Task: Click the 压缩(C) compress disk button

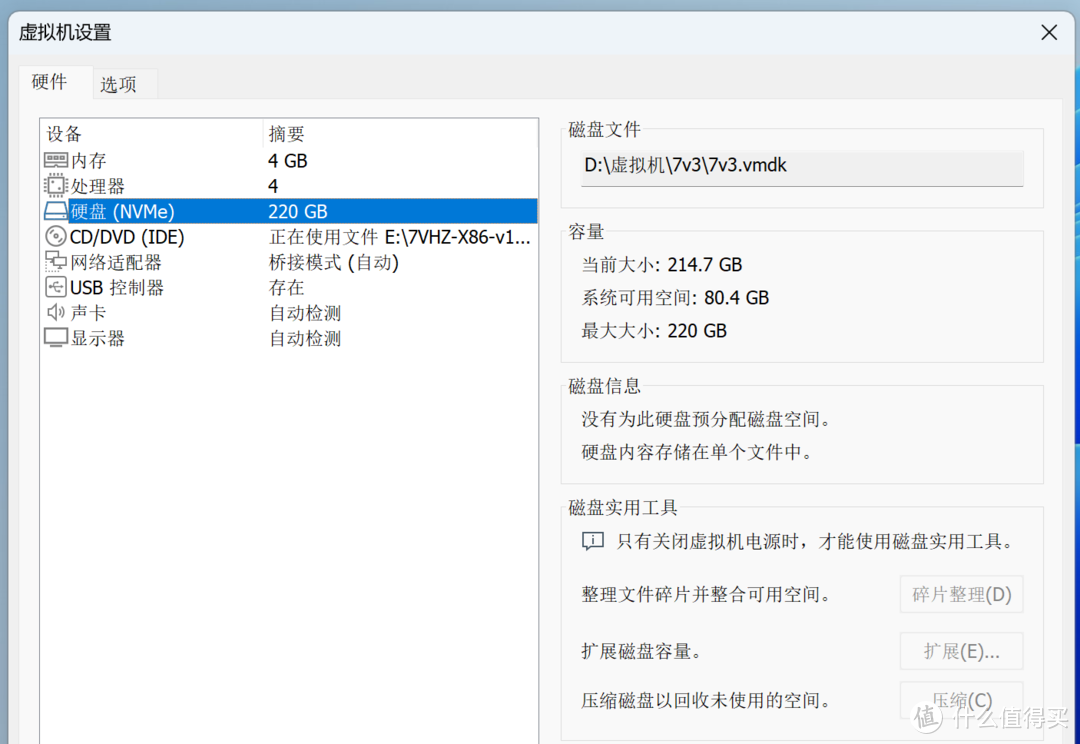Action: click(x=960, y=700)
